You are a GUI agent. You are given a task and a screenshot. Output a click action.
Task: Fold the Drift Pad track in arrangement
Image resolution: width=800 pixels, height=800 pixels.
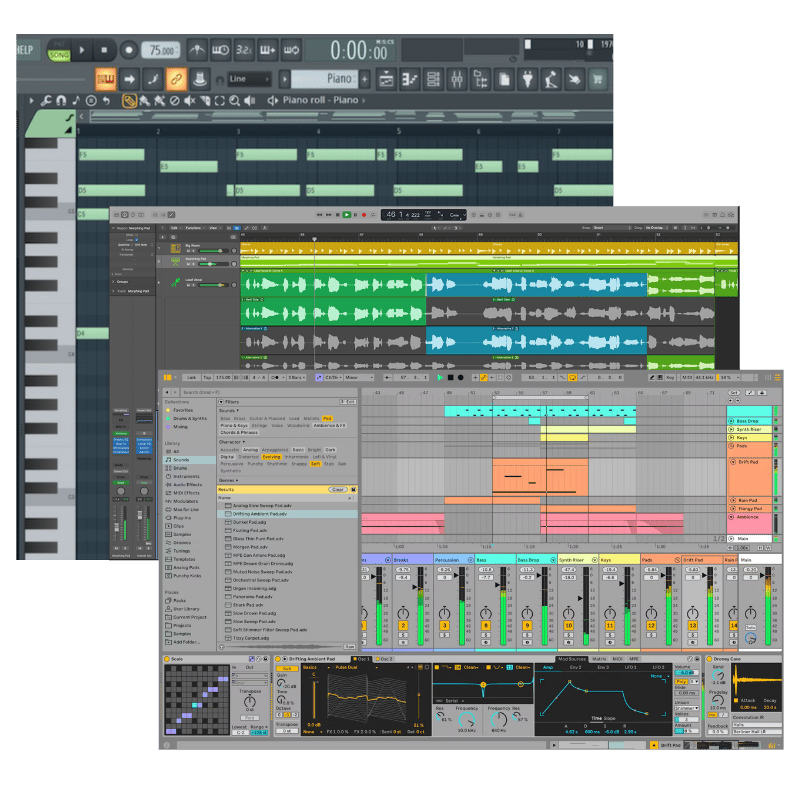pyautogui.click(x=733, y=462)
